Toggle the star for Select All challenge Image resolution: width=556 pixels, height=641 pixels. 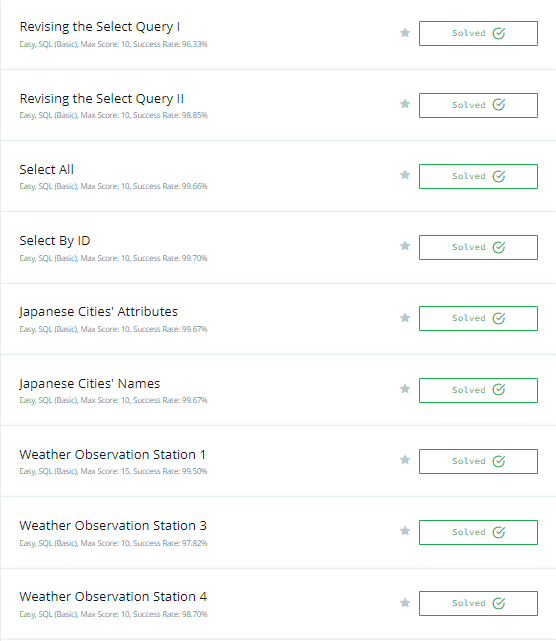click(x=405, y=175)
